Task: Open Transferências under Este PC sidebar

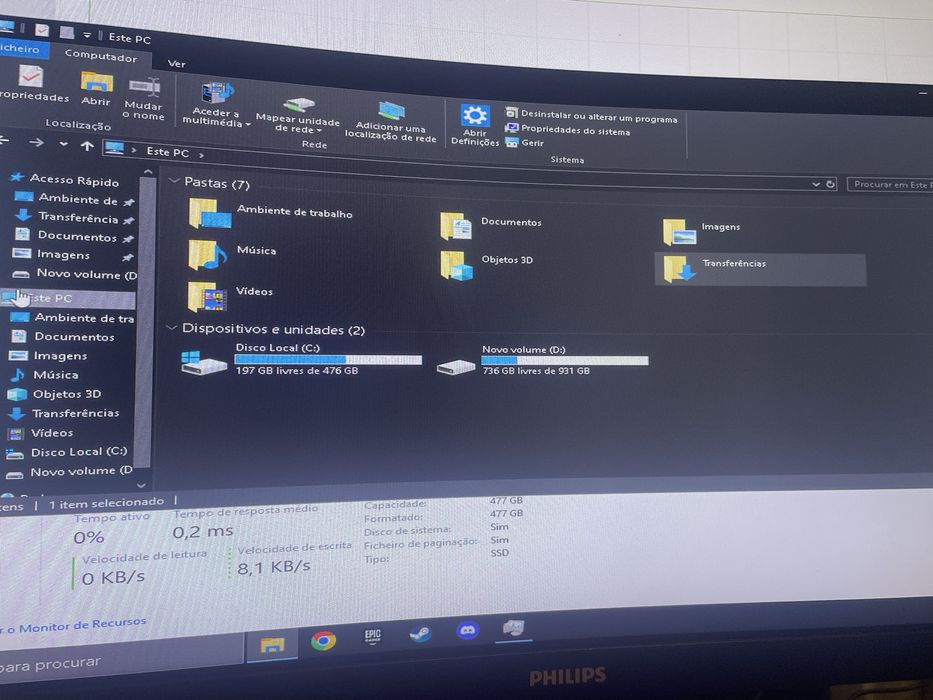Action: click(63, 413)
